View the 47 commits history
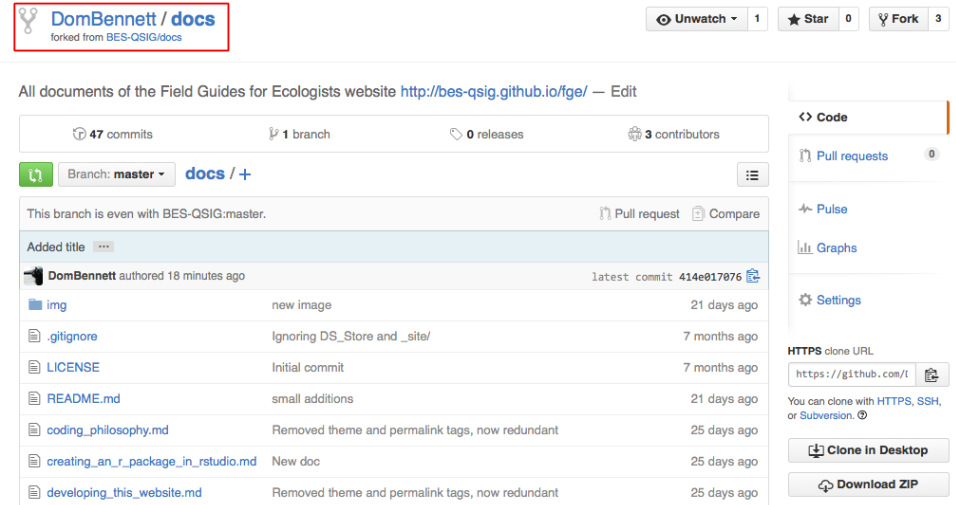This screenshot has width=956, height=505. (x=113, y=134)
